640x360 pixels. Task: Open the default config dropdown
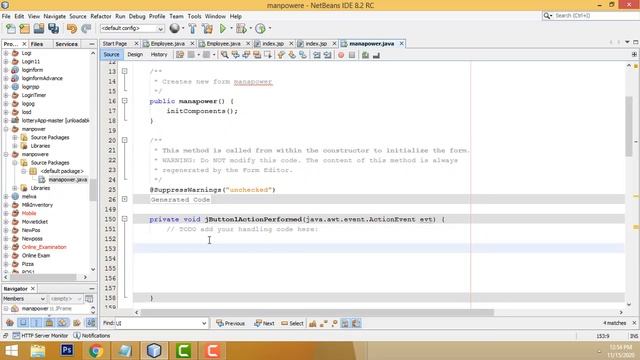point(132,29)
